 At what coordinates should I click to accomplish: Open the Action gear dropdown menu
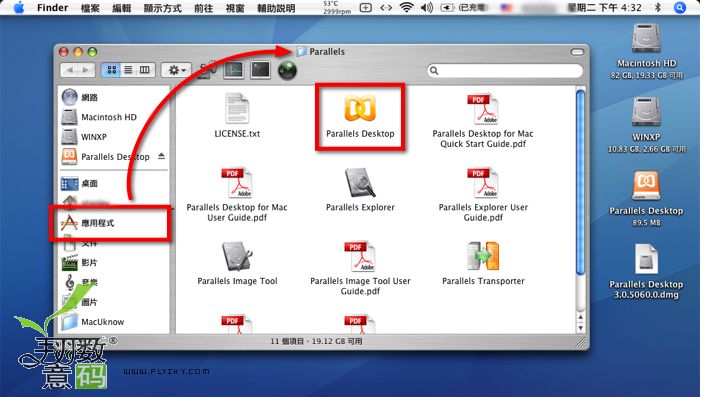177,70
